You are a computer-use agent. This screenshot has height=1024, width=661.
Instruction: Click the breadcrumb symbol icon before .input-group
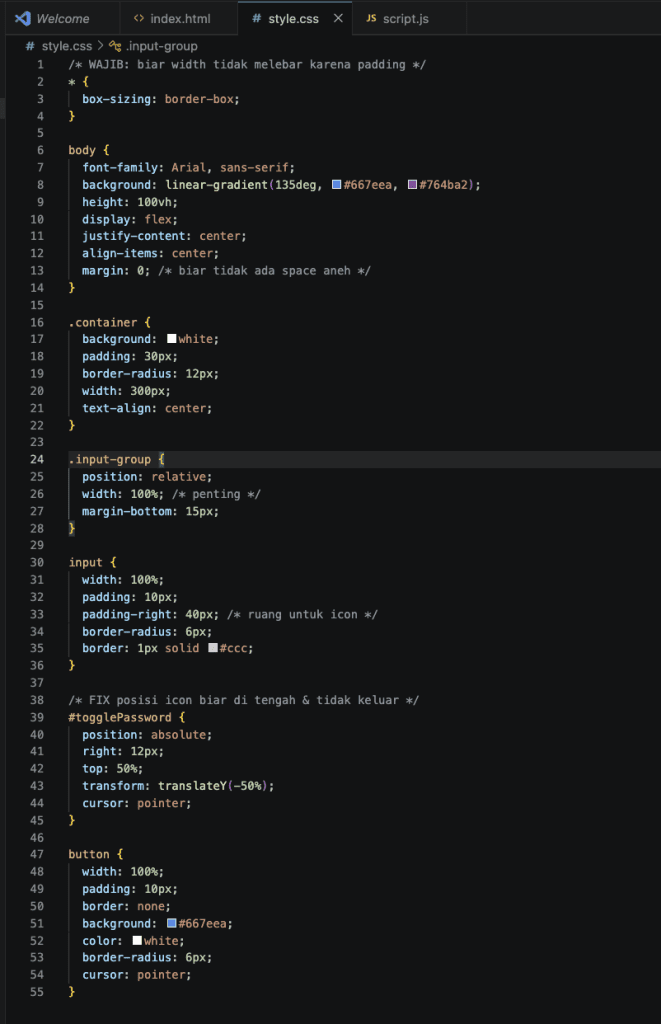[115, 46]
